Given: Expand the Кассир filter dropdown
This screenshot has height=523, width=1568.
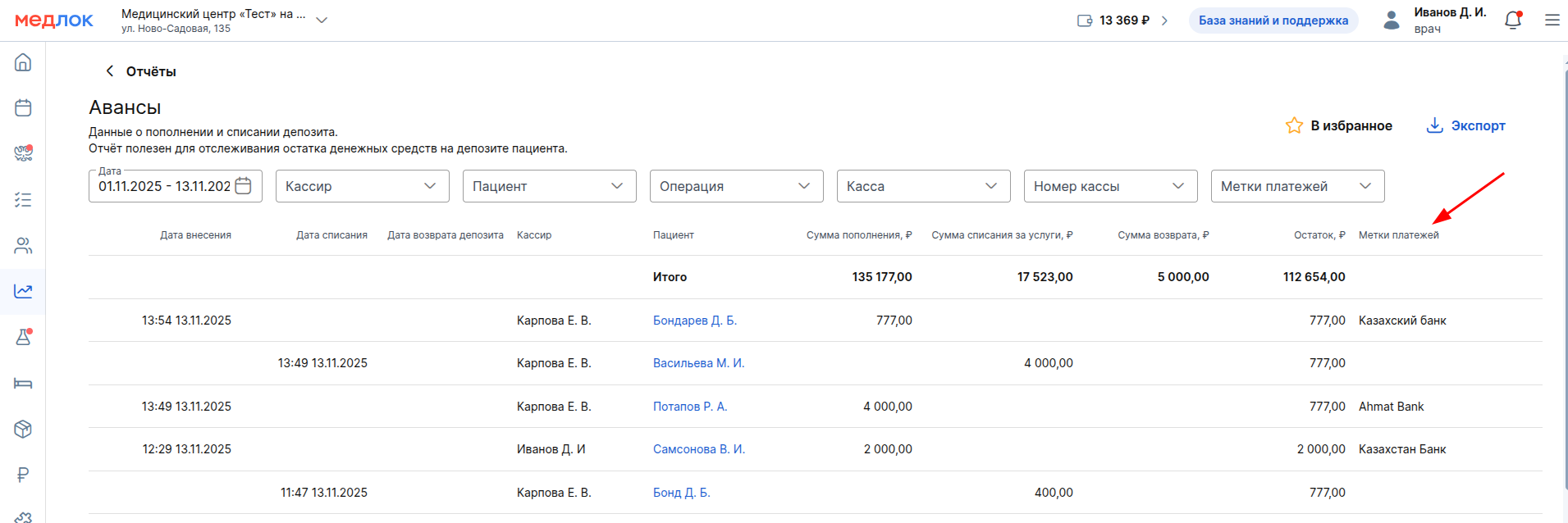Looking at the screenshot, I should [362, 186].
